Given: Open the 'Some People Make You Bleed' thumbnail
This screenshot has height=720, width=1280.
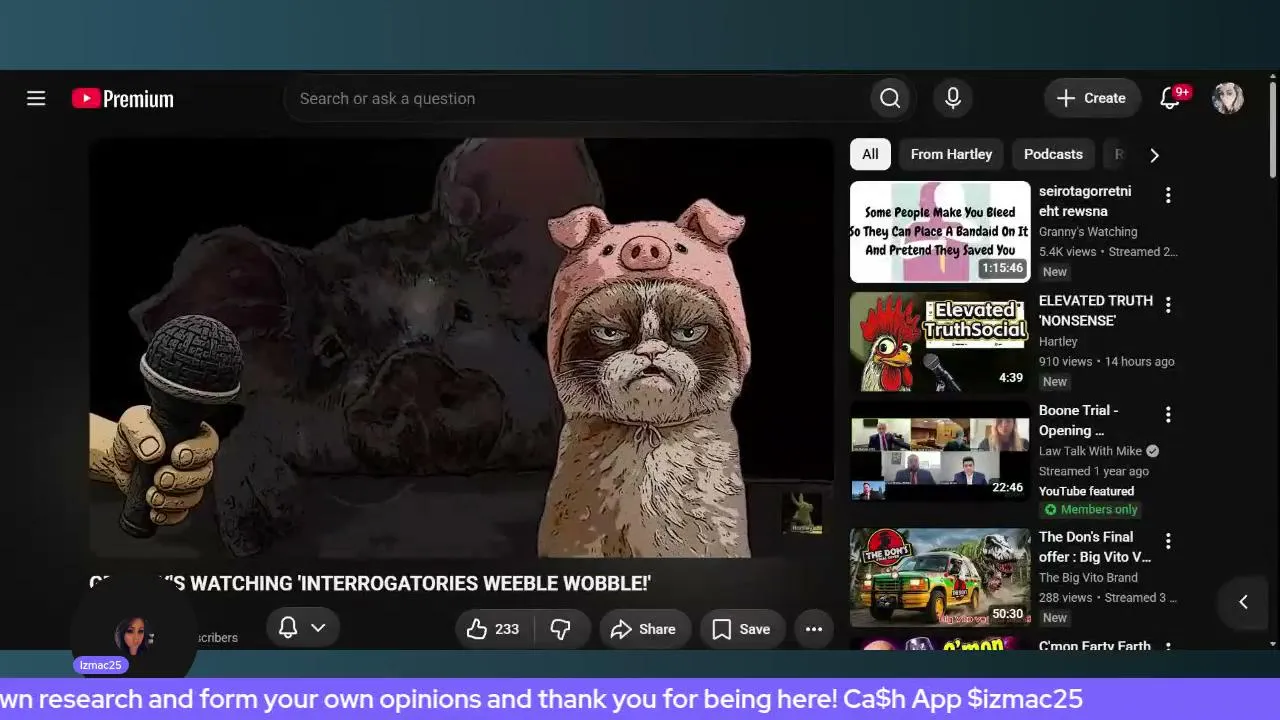Looking at the screenshot, I should [940, 232].
